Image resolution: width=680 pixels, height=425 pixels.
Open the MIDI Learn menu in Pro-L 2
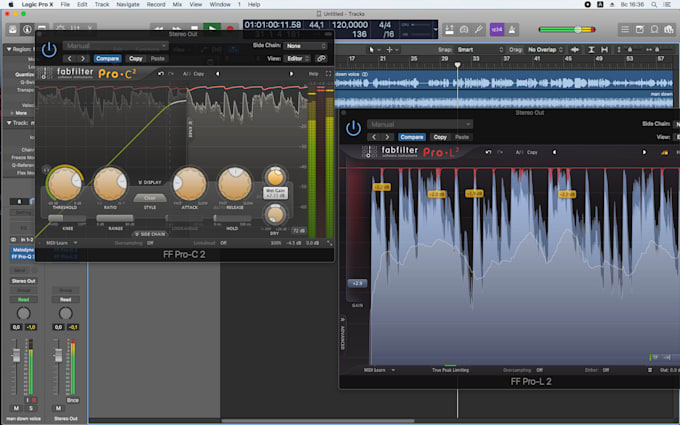click(379, 370)
